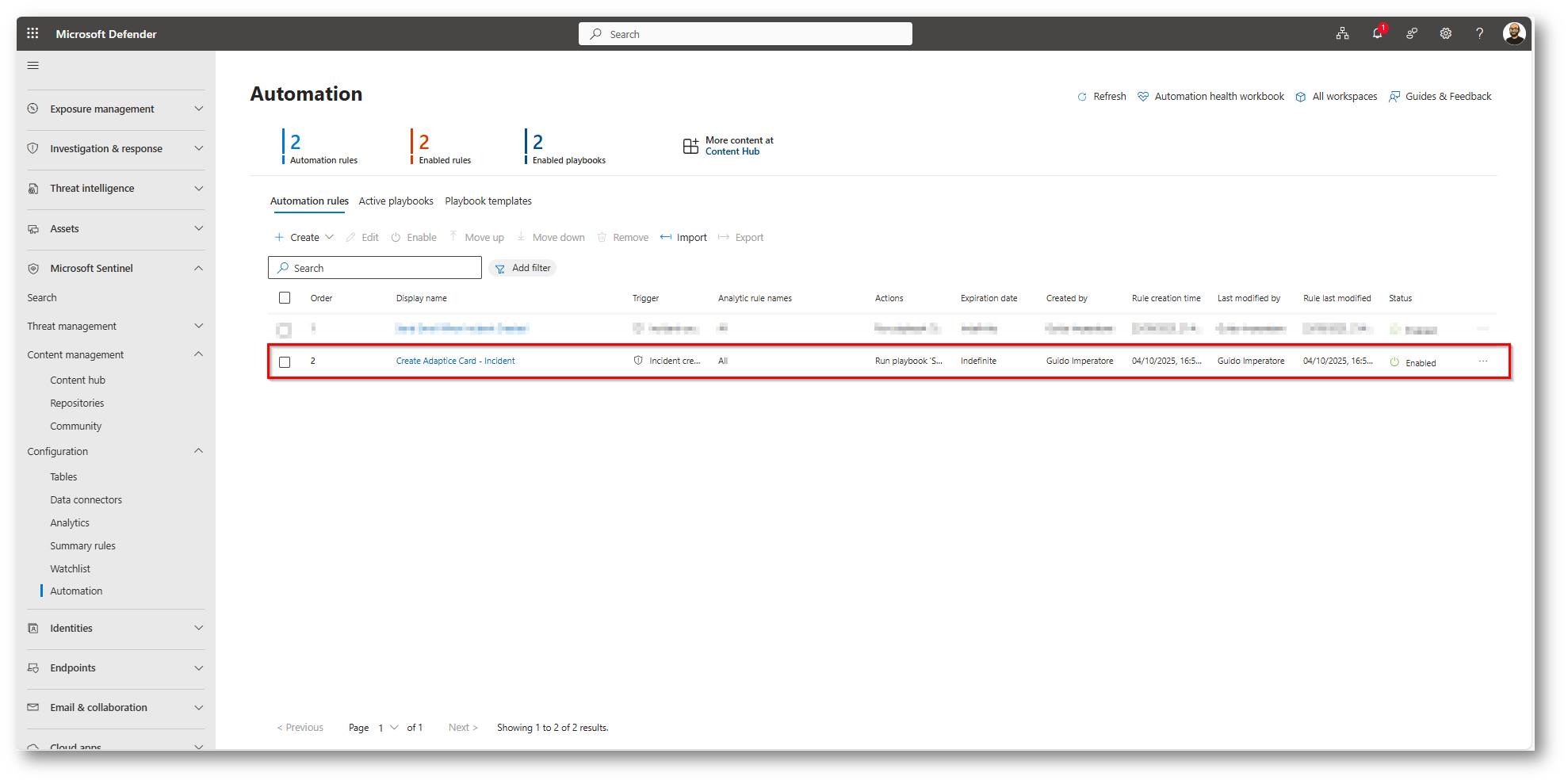1568x784 pixels.
Task: Collapse the navigation hamburger menu
Action: [33, 66]
